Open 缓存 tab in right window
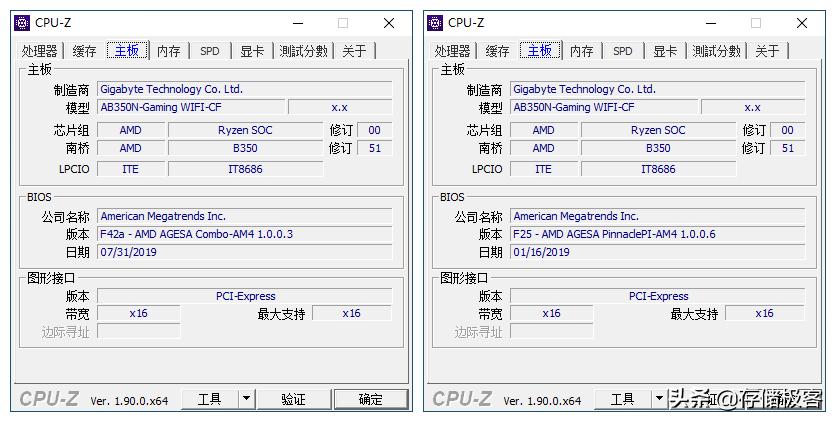The height and width of the screenshot is (422, 836). 497,51
